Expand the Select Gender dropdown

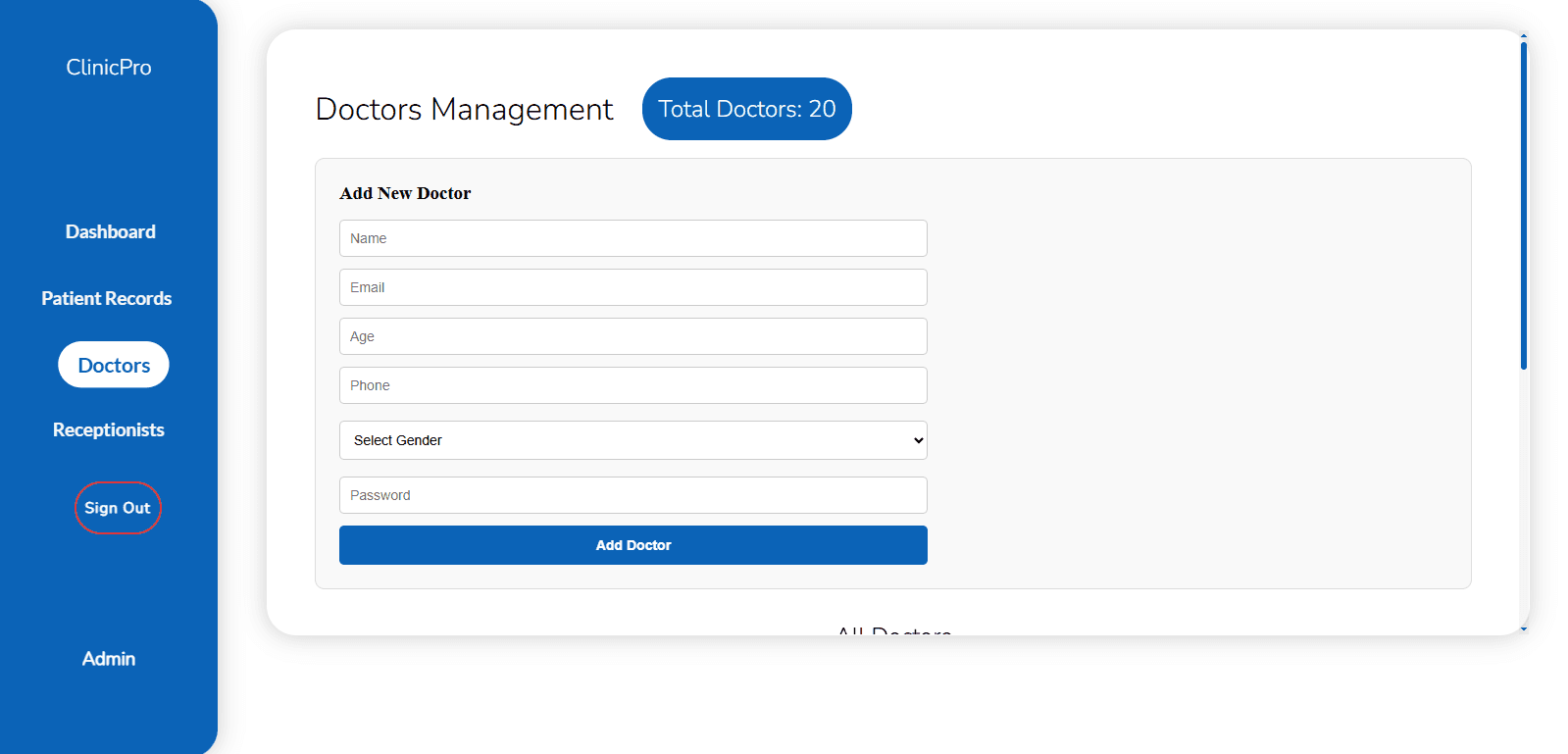tap(632, 440)
